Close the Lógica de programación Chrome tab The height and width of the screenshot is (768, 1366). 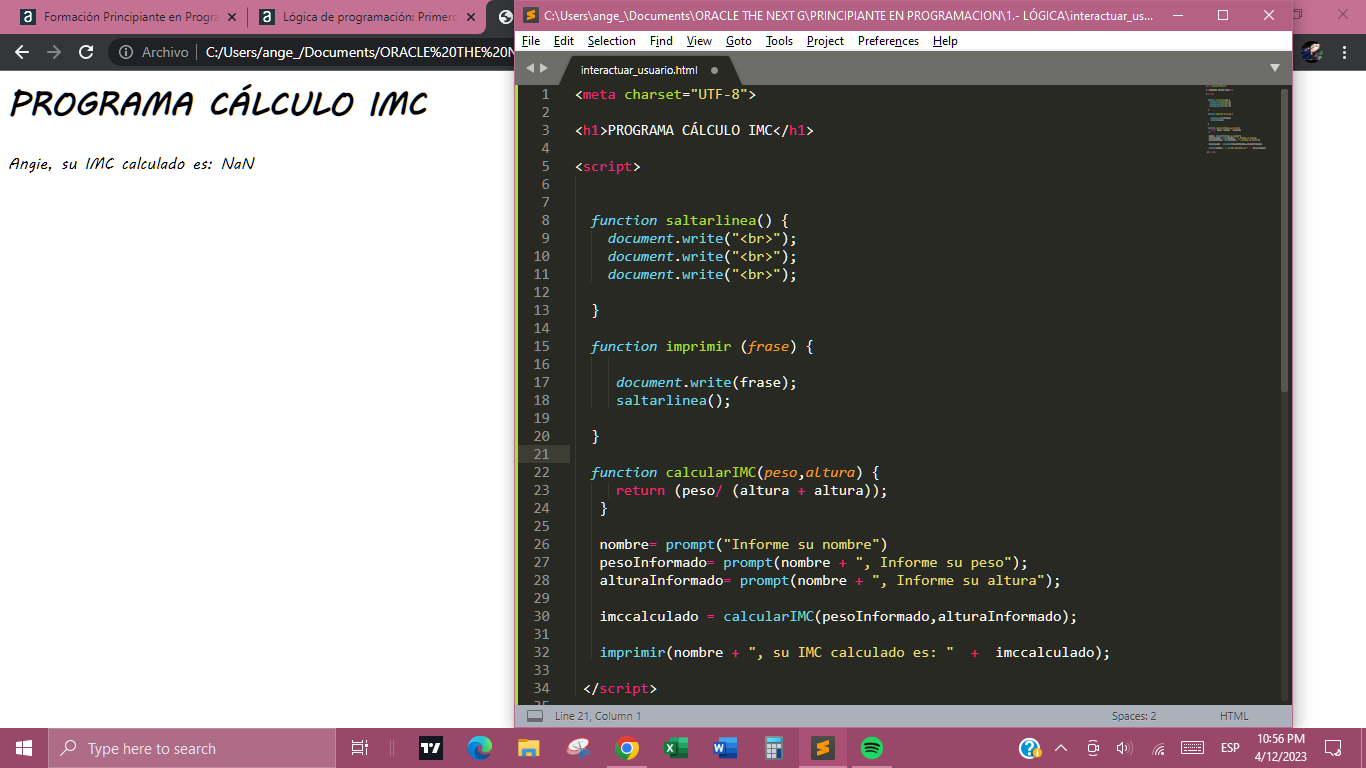point(470,17)
